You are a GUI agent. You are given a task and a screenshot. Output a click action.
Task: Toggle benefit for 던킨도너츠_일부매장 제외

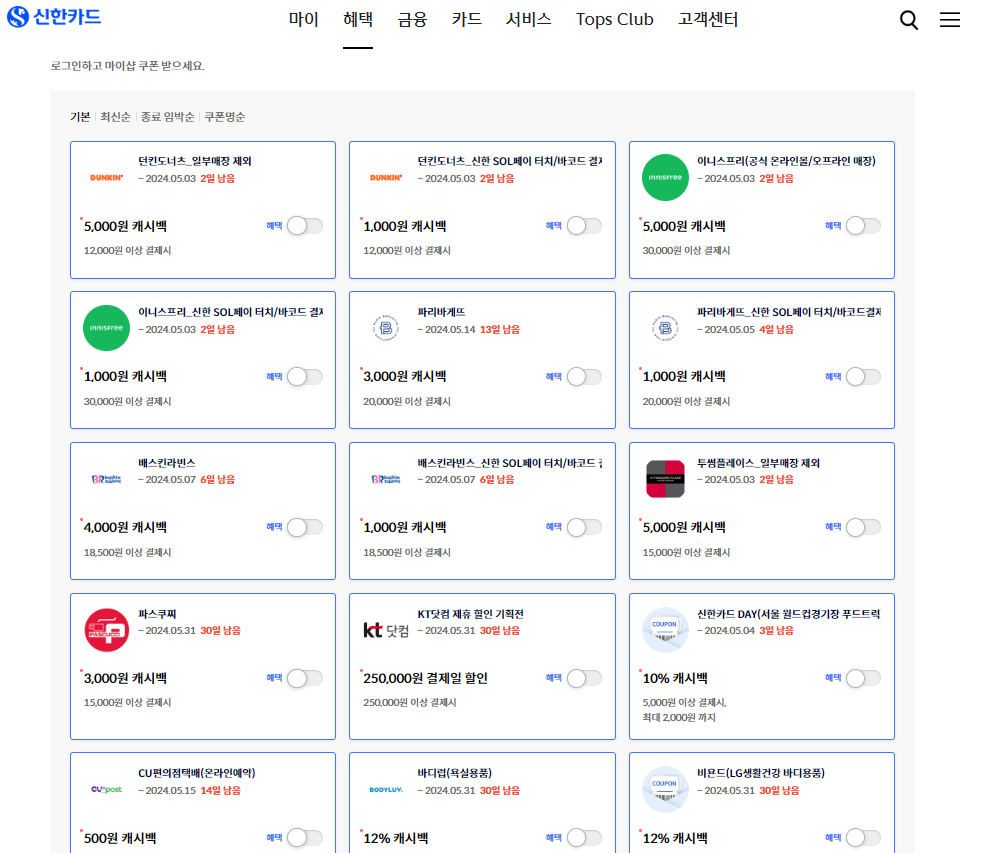coord(305,226)
